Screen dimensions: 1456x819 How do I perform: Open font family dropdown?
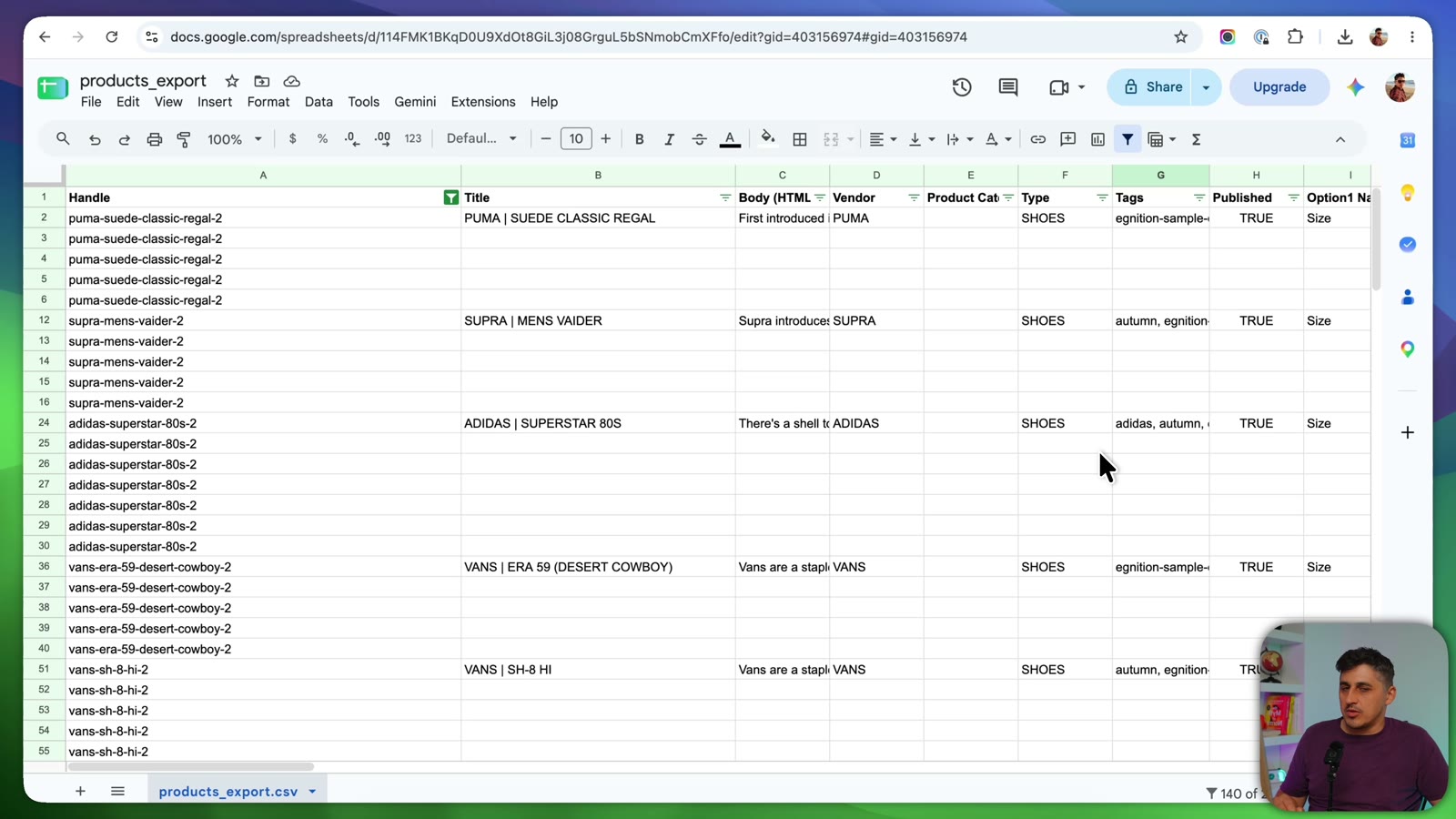click(x=481, y=139)
